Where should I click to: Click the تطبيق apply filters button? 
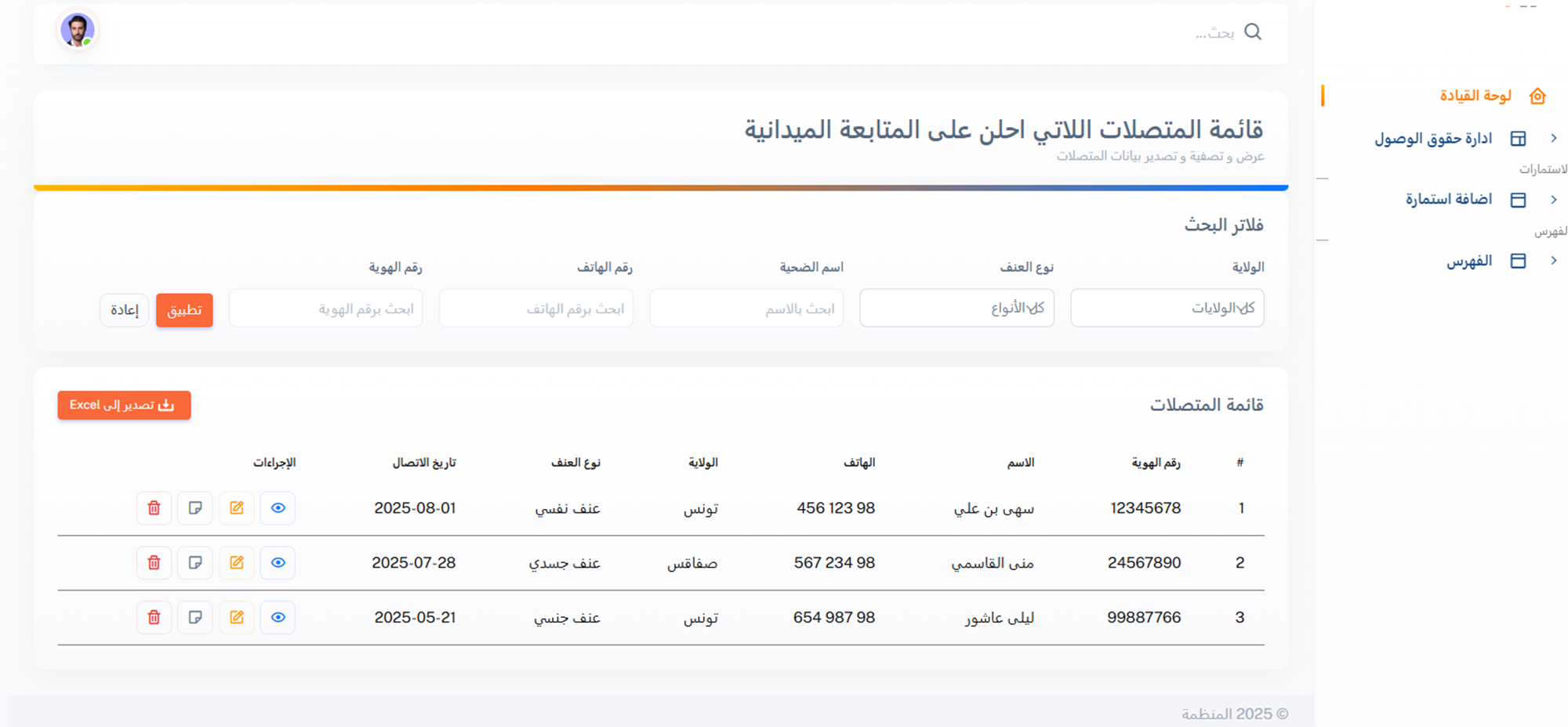point(184,311)
